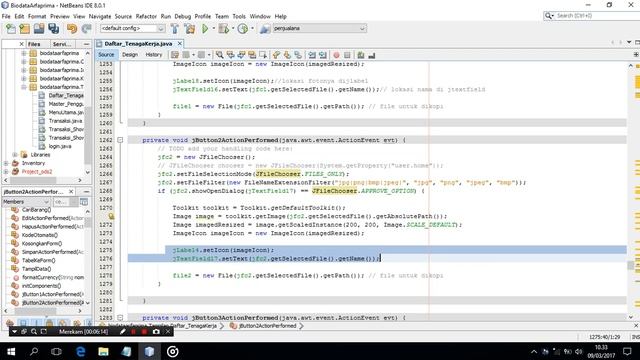Click the jButton2ActionPerformed breadcrumb at the bottom

pyautogui.click(x=267, y=326)
